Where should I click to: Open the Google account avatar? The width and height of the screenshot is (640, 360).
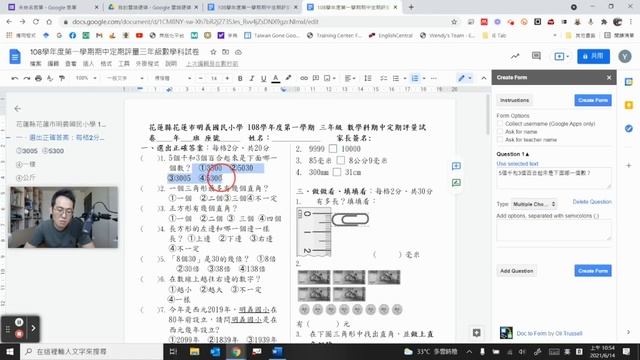click(624, 56)
